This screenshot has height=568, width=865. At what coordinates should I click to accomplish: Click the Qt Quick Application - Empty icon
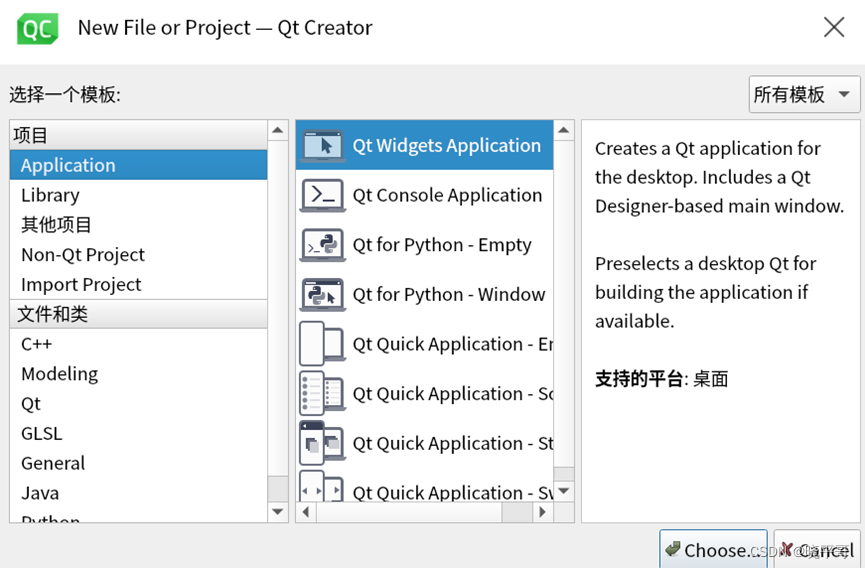[x=323, y=344]
